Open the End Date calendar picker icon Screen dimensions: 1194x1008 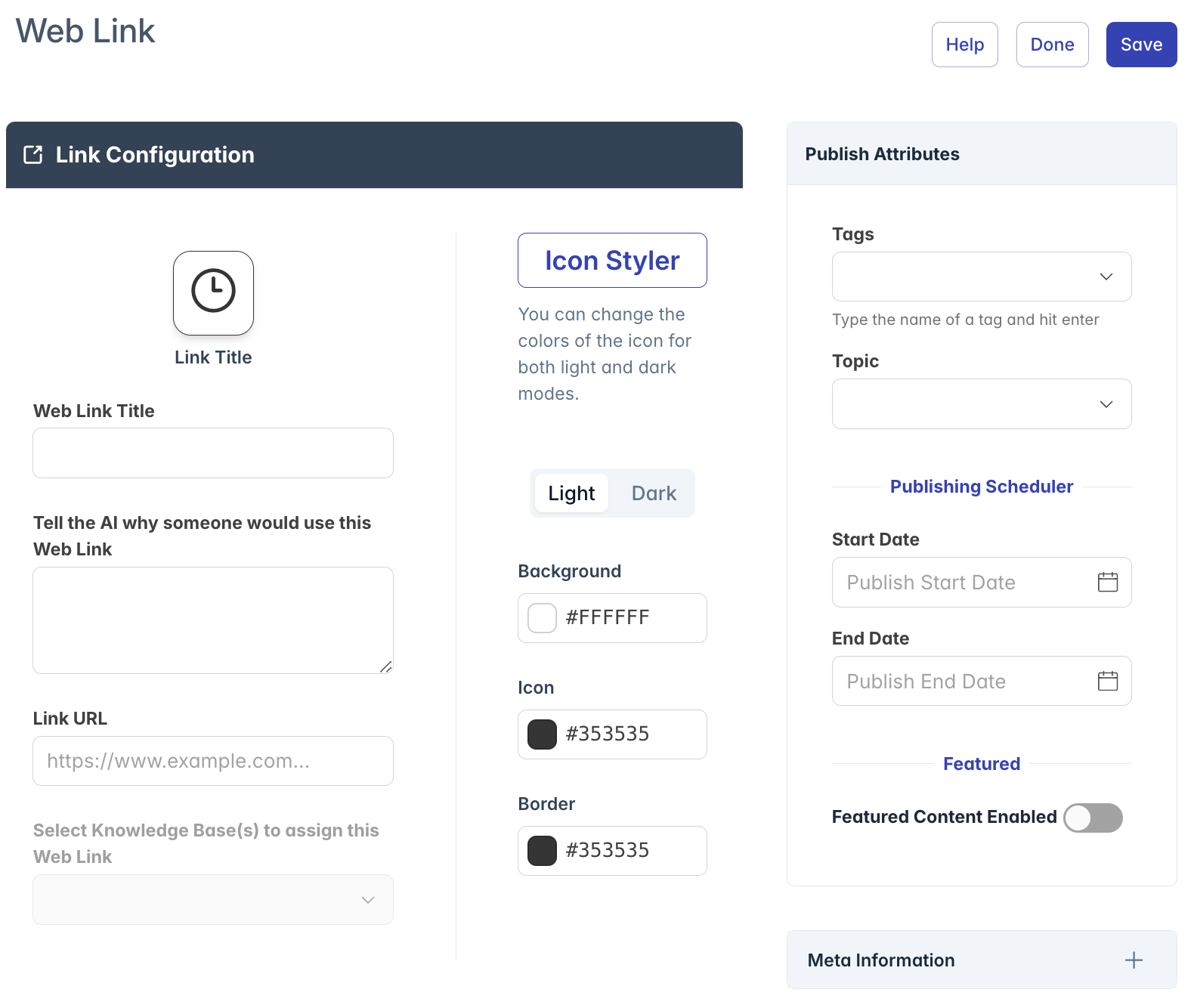(1108, 681)
